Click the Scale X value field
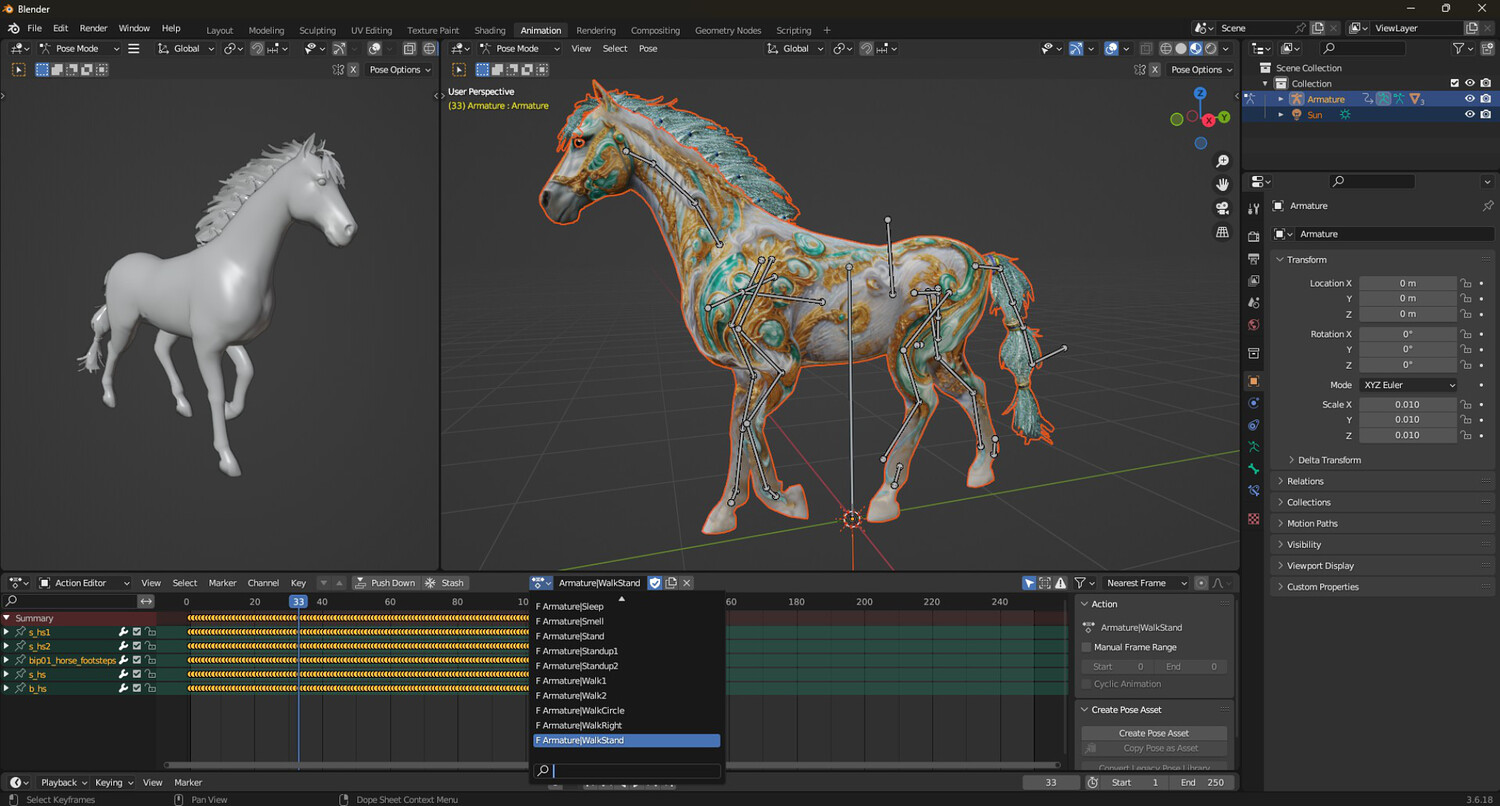 point(1407,405)
